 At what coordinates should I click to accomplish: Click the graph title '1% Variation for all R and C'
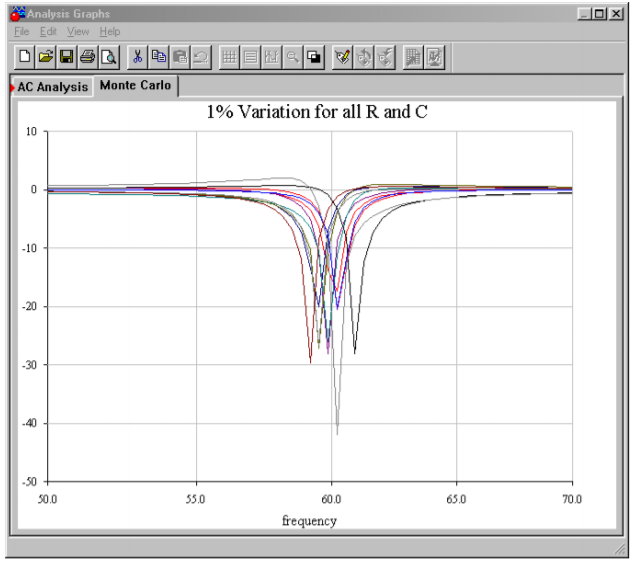(x=316, y=112)
